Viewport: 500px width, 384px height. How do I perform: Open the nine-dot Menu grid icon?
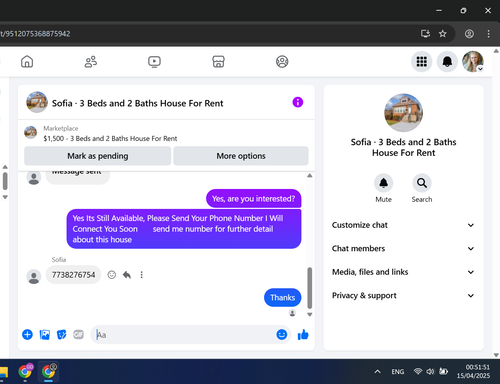(422, 62)
